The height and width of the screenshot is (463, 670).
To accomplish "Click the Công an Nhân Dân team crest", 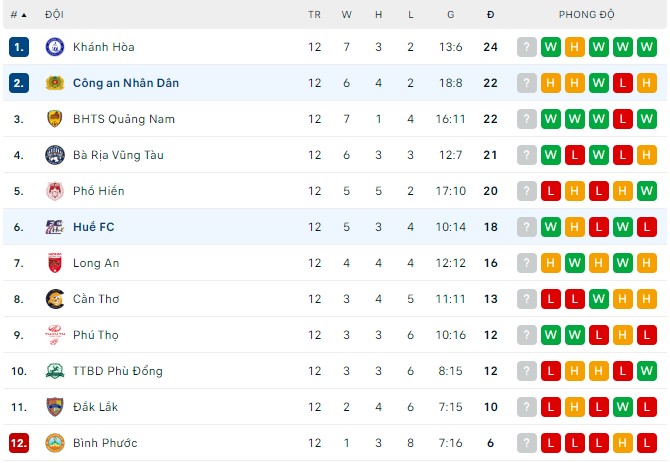I will click(54, 83).
